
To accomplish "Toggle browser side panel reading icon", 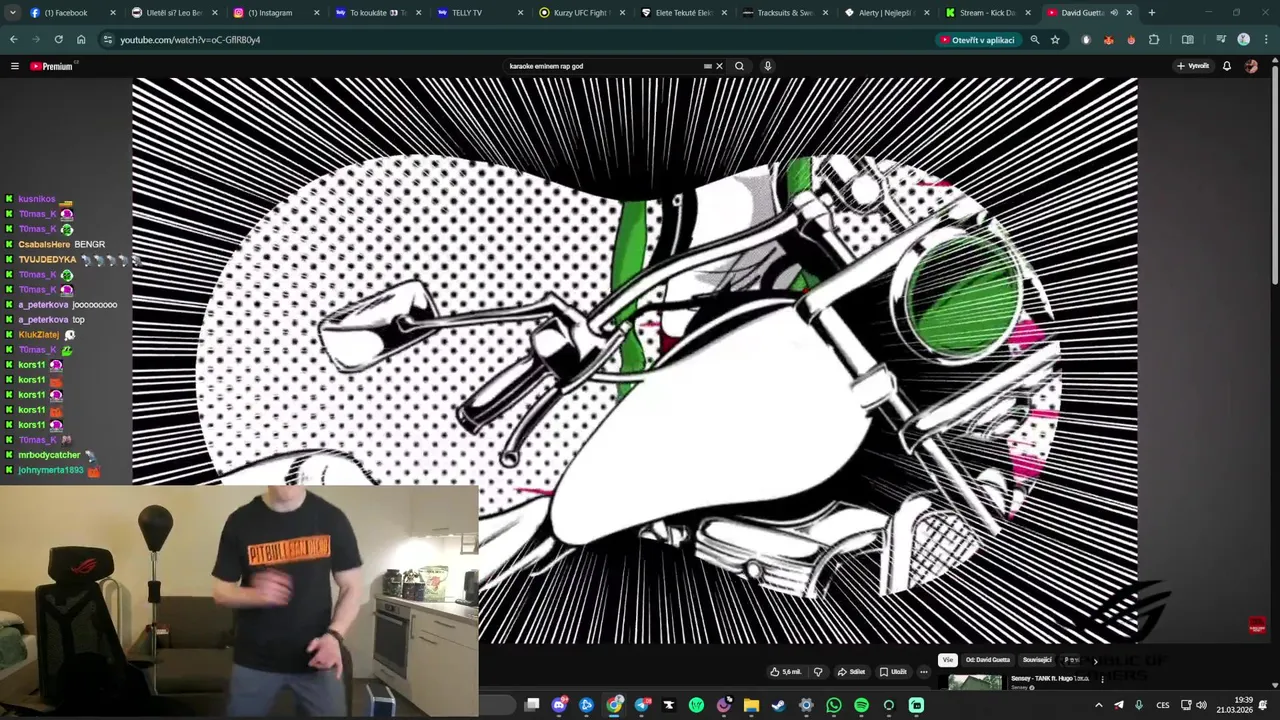I will tap(1188, 40).
